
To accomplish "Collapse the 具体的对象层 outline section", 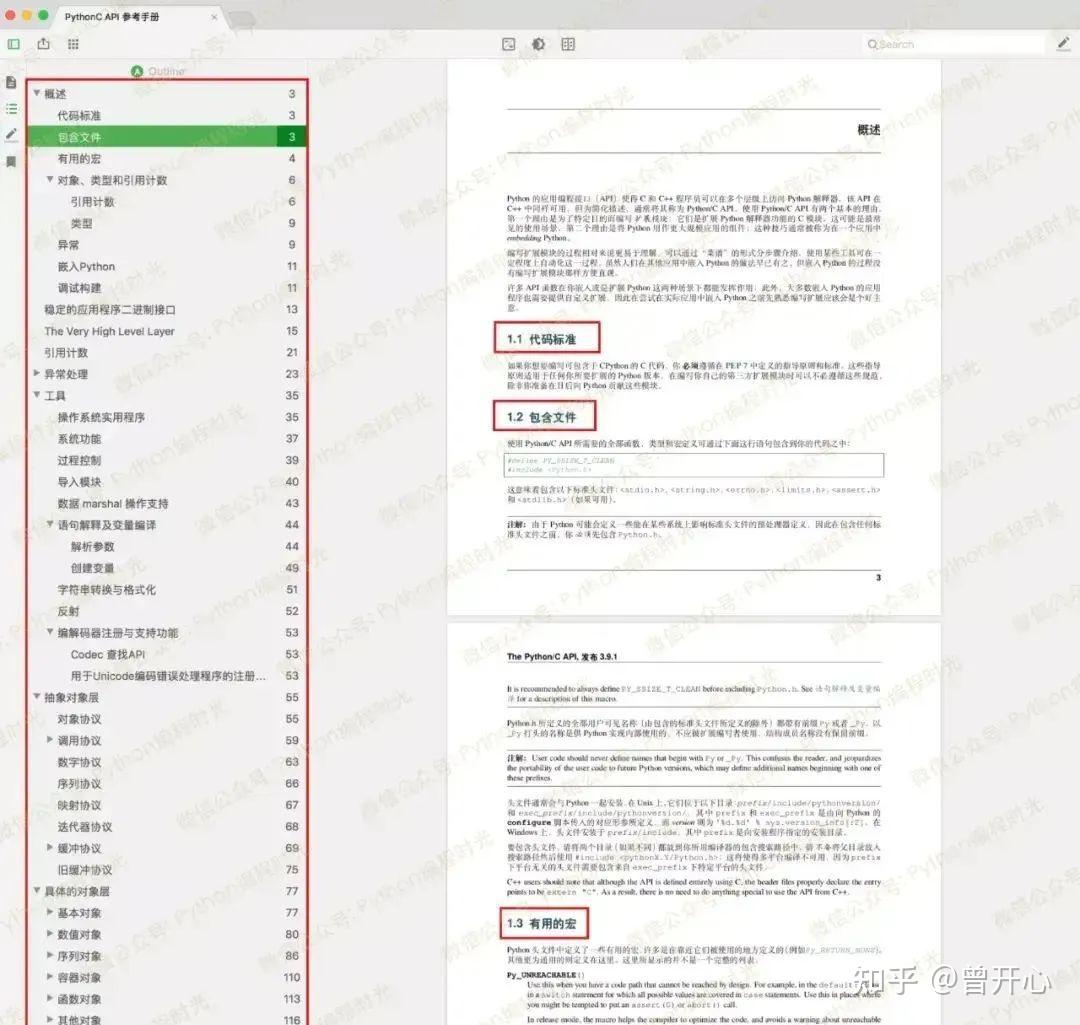I will pos(37,891).
